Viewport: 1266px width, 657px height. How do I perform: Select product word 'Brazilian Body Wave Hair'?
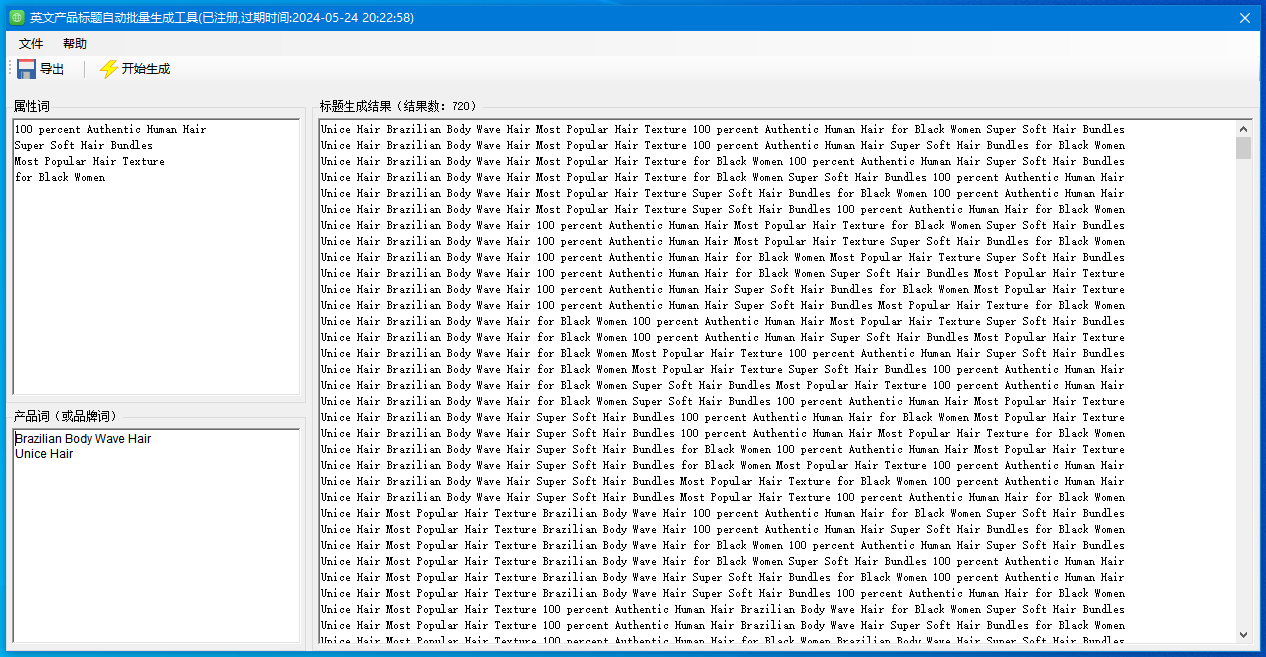click(83, 439)
